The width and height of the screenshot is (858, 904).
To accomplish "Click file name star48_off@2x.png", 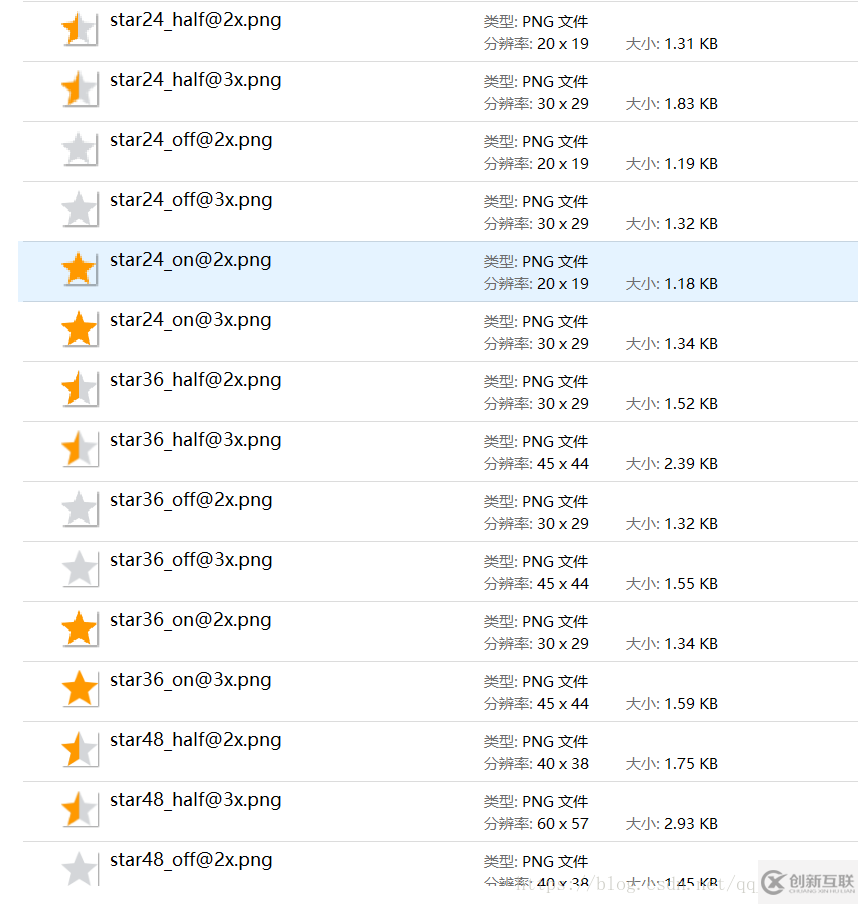I will 191,860.
